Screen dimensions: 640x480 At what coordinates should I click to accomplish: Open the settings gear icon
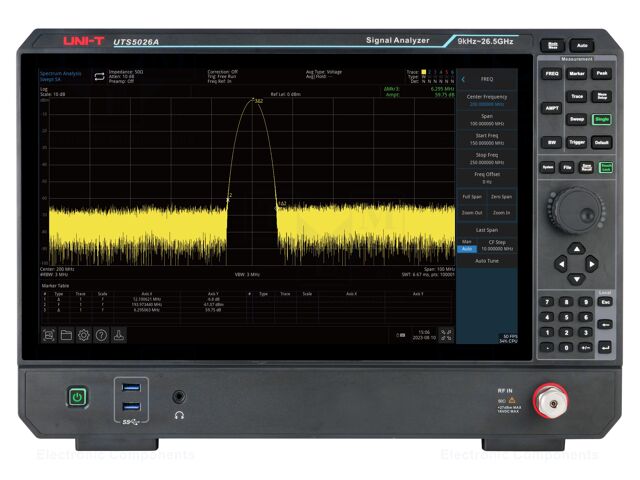click(x=84, y=335)
